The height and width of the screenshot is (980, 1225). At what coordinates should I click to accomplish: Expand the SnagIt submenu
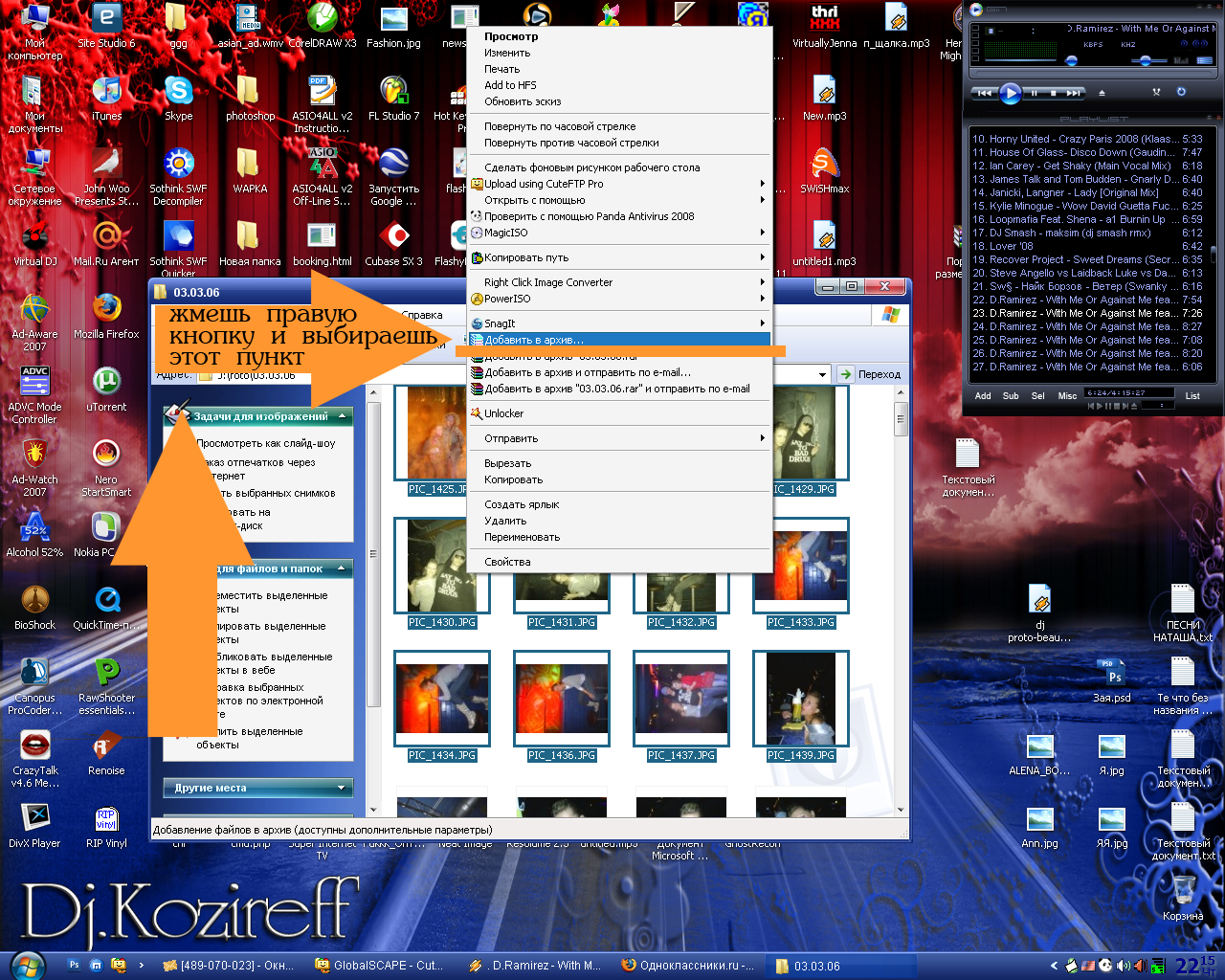[619, 323]
